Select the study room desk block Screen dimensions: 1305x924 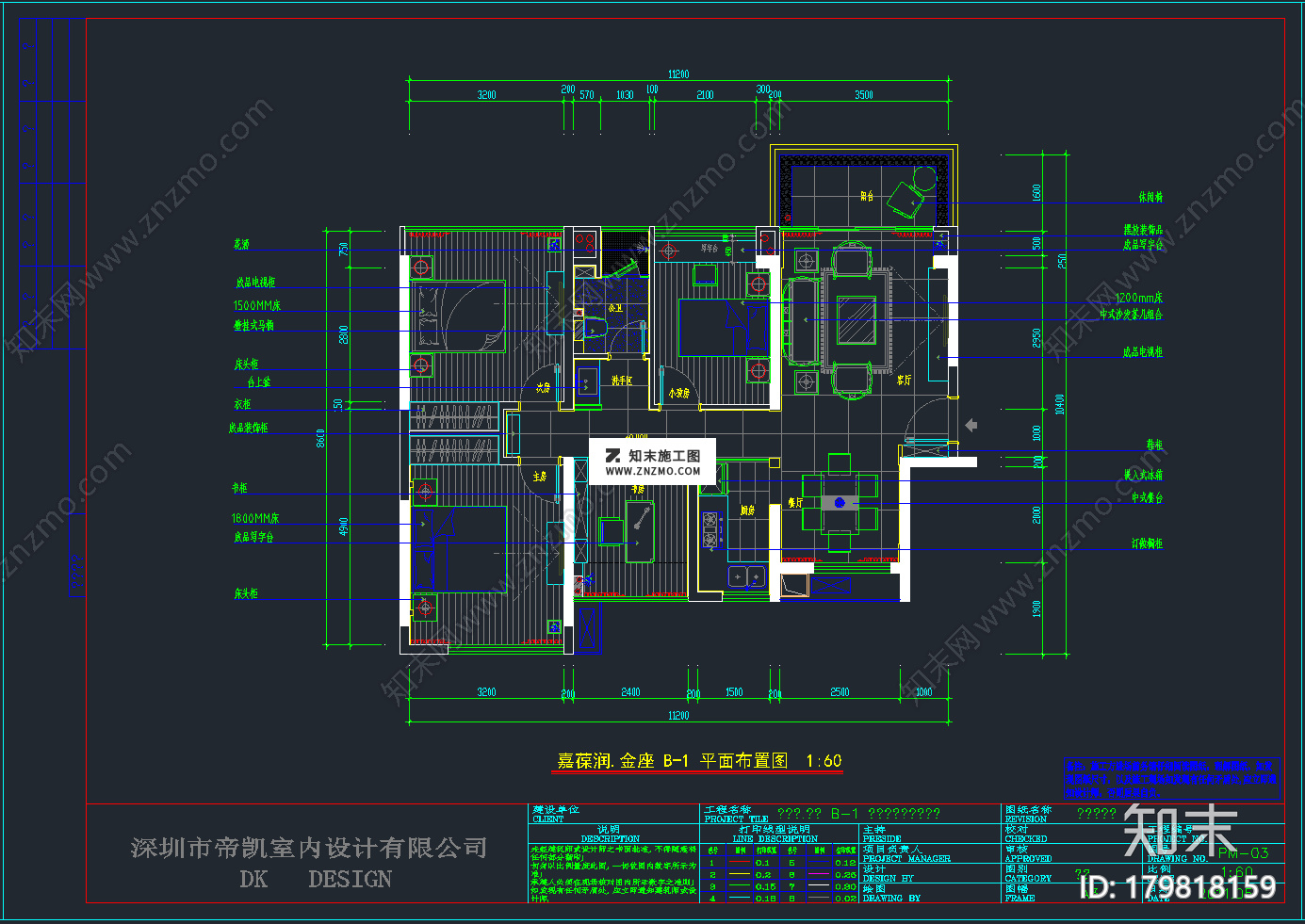(x=640, y=531)
